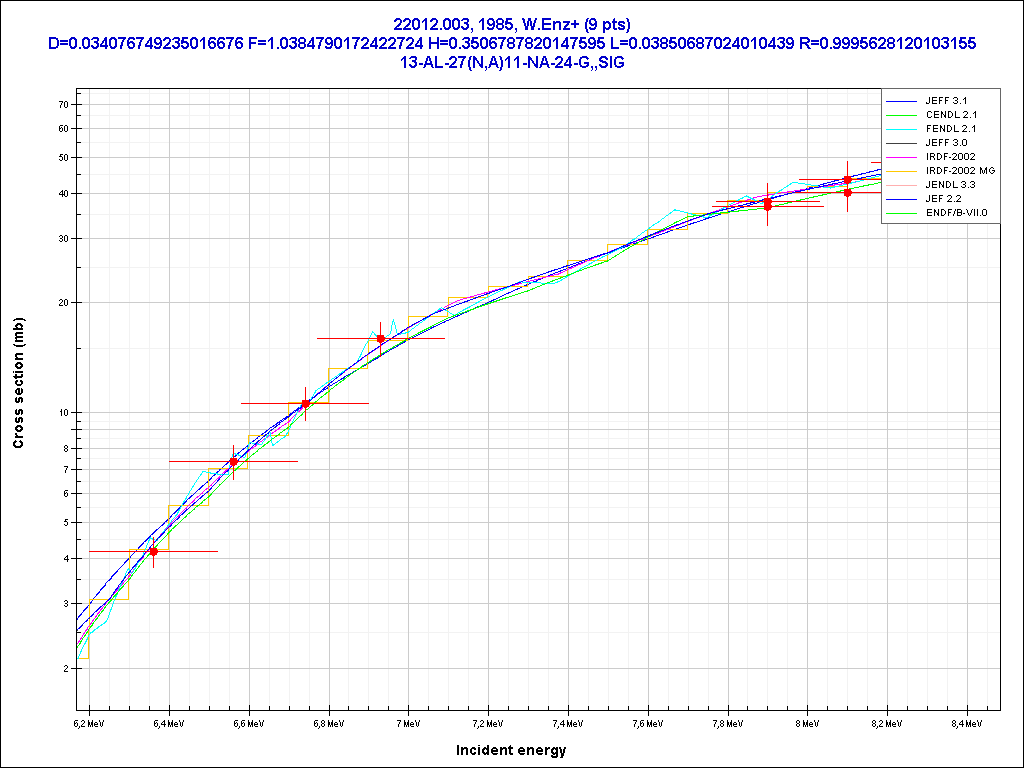Click the line swatch beside JEFF 3.1

901,101
